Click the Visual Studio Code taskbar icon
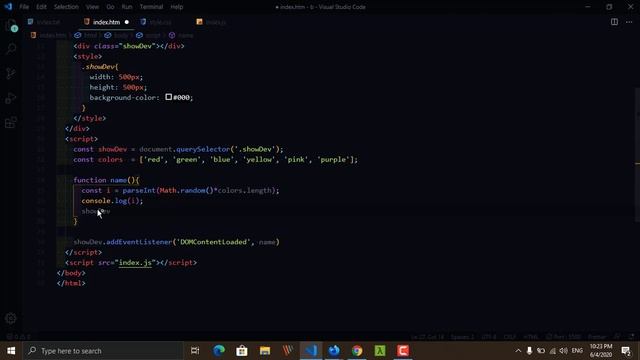Image resolution: width=640 pixels, height=360 pixels. 311,351
